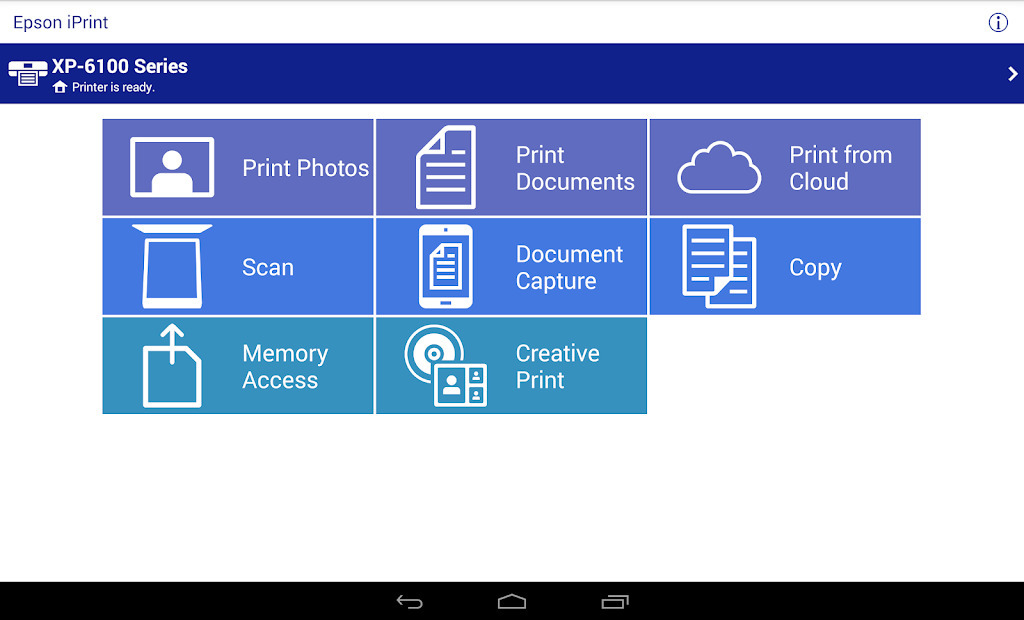
Task: Select the Print from Cloud icon
Action: [718, 168]
